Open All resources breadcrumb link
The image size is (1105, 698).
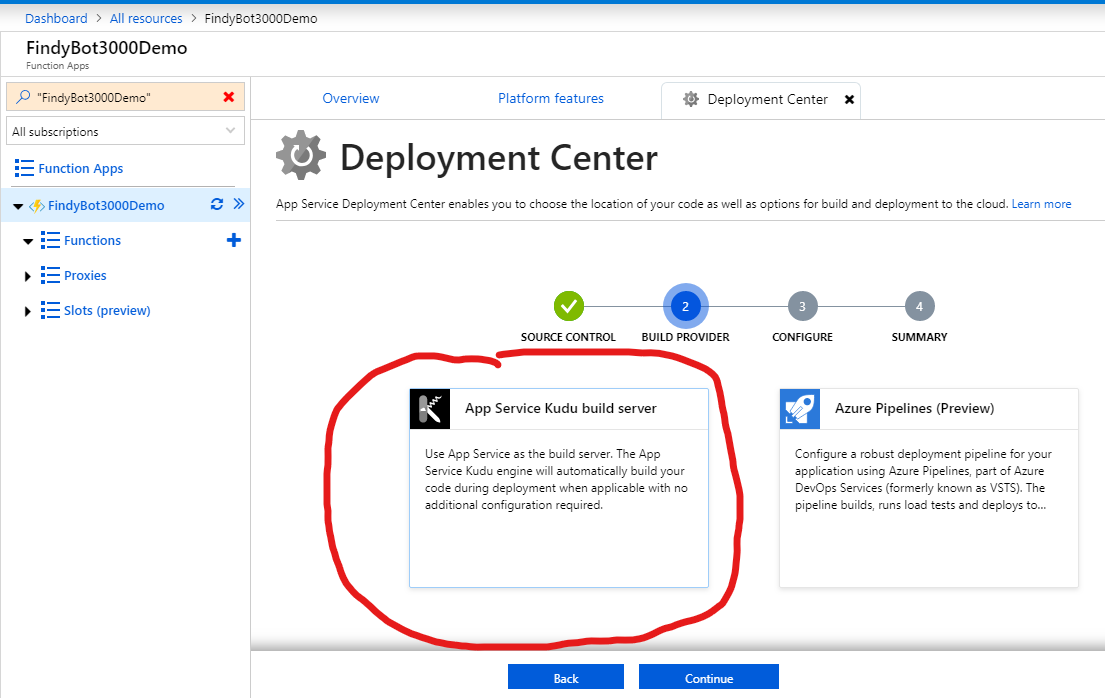[x=146, y=18]
